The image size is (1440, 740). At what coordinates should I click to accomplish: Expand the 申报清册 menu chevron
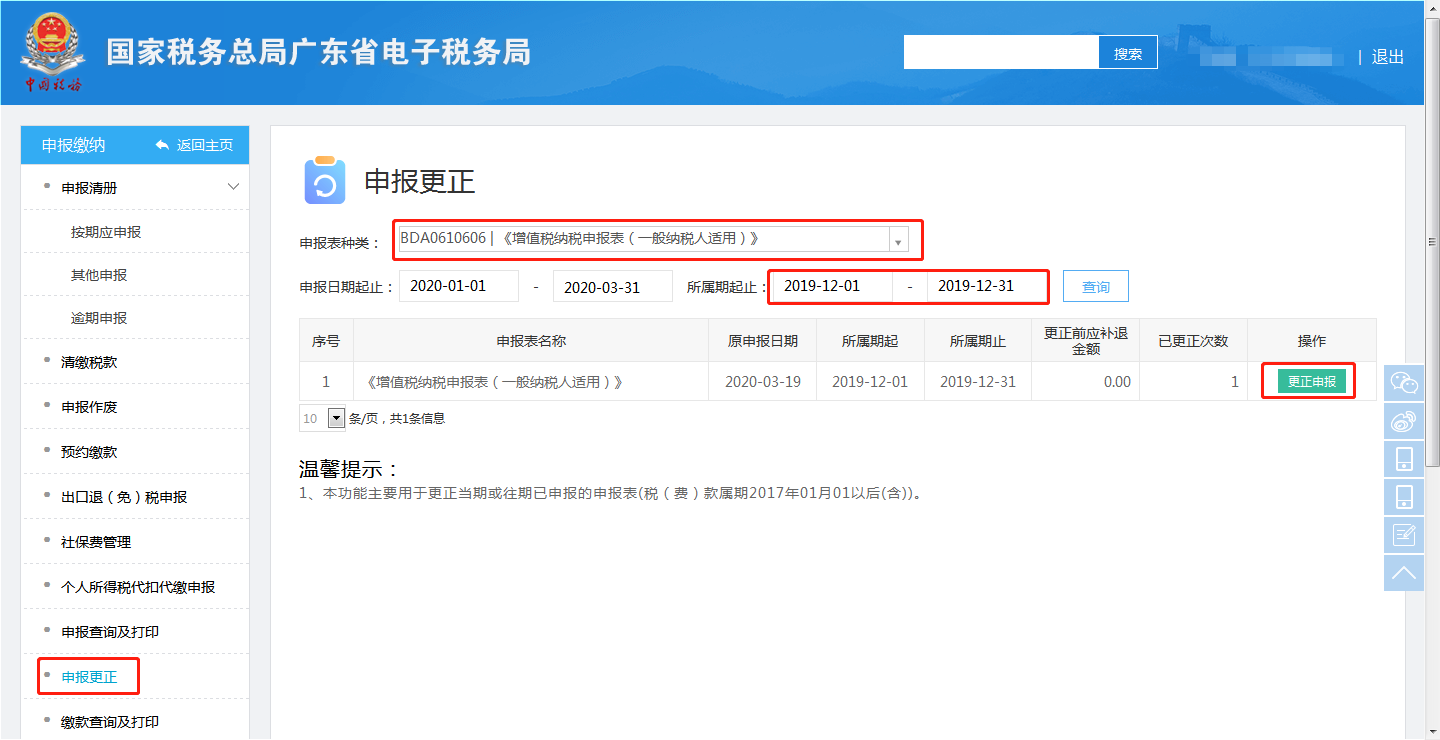[234, 187]
